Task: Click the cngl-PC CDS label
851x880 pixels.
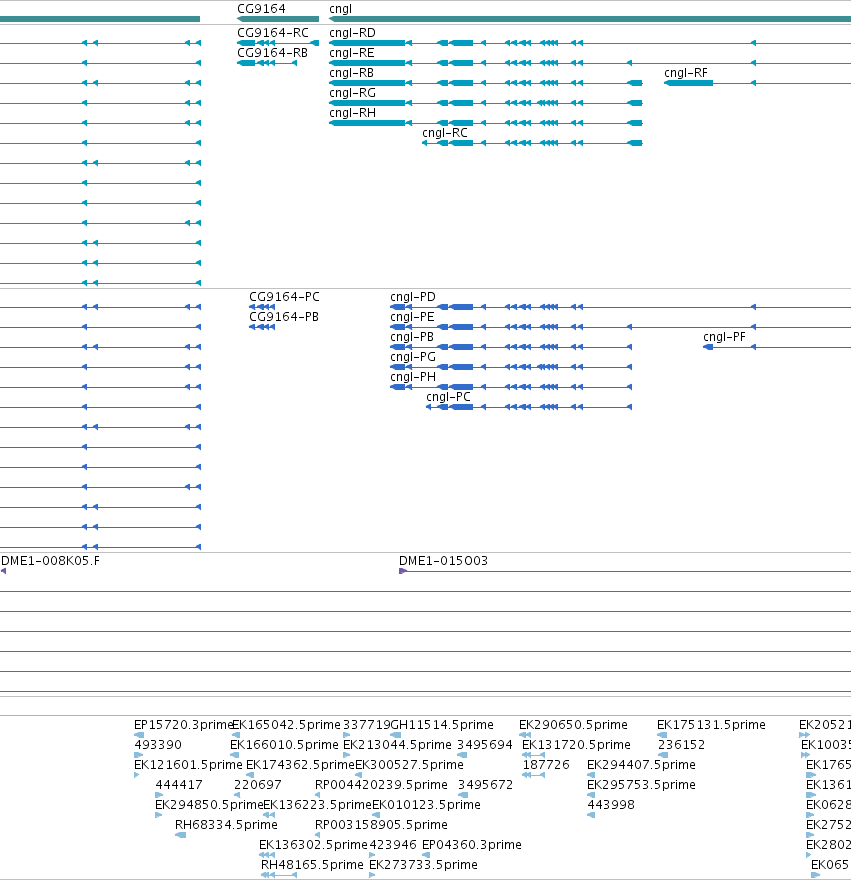Action: coord(448,397)
